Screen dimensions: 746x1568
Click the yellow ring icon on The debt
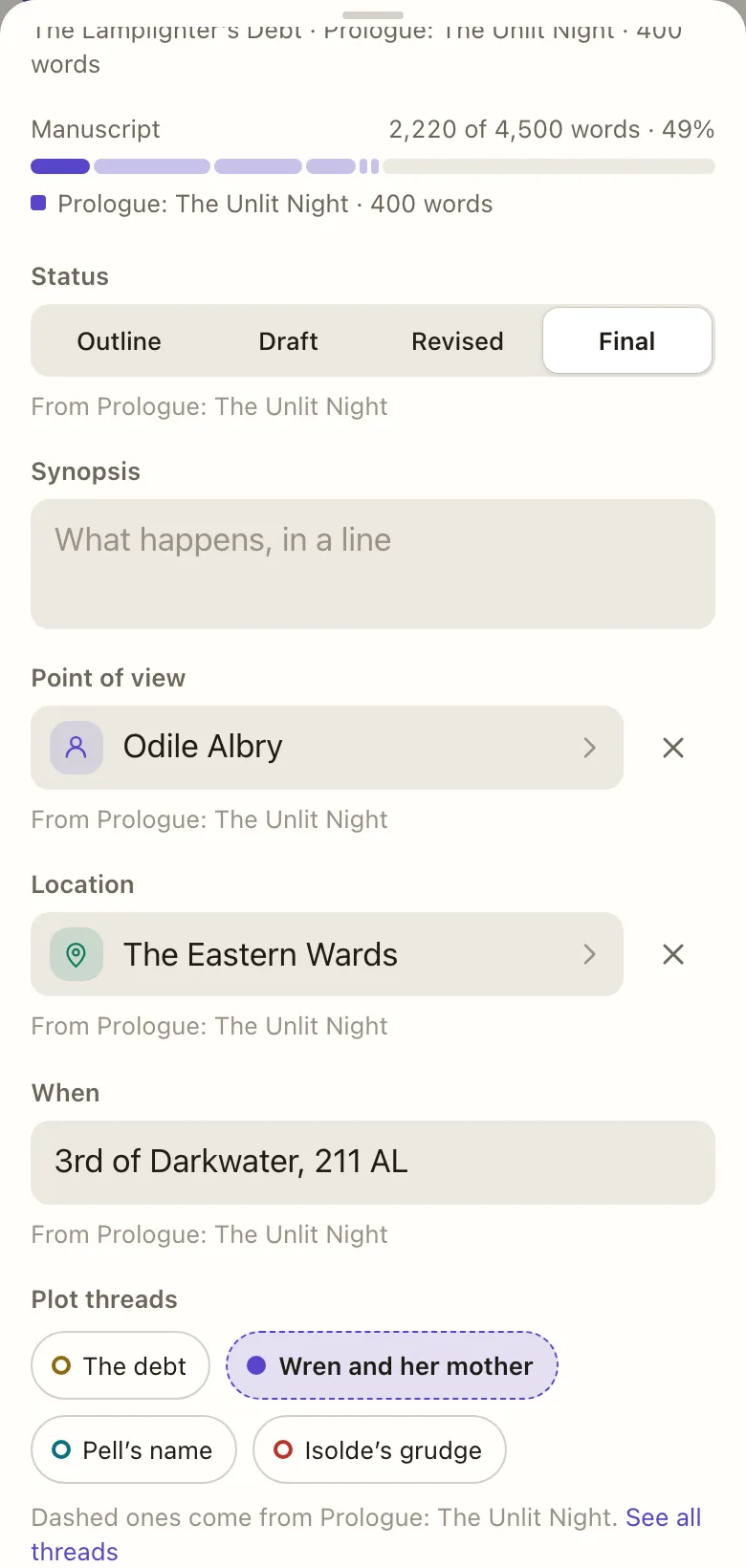point(61,1365)
